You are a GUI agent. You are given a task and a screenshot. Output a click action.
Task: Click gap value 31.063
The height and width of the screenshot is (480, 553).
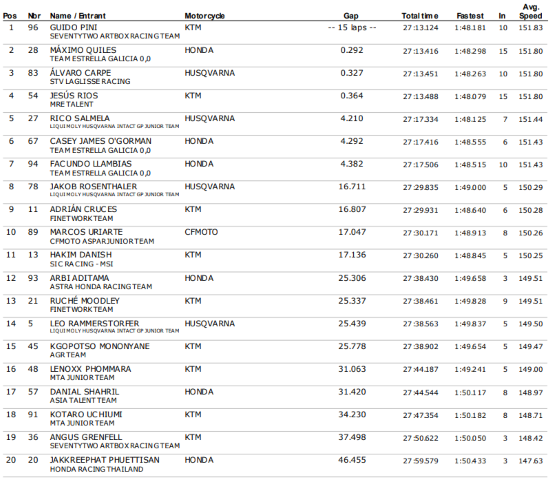click(x=352, y=369)
